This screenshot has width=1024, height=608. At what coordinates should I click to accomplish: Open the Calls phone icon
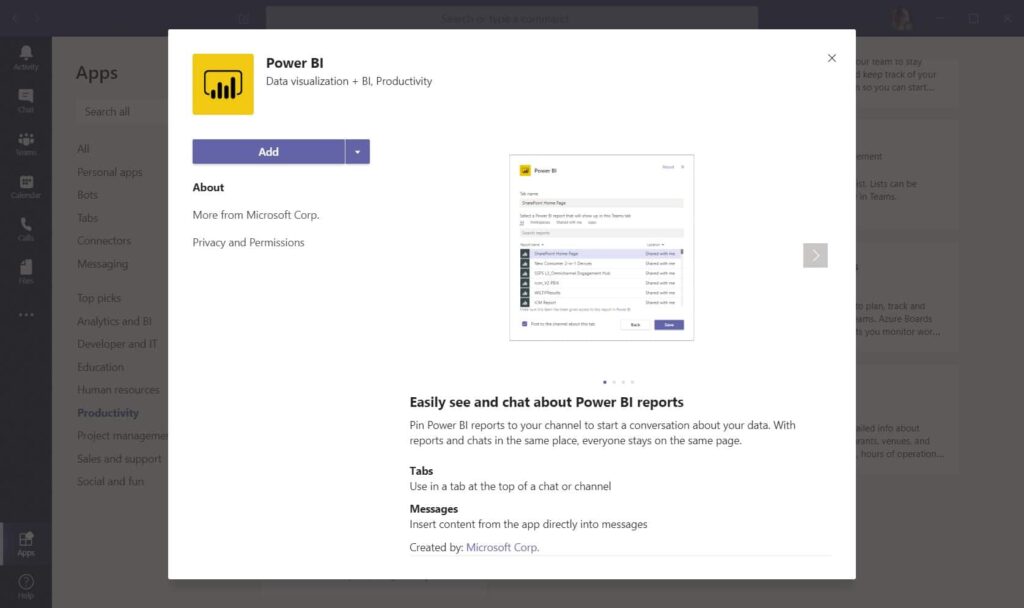[x=25, y=229]
